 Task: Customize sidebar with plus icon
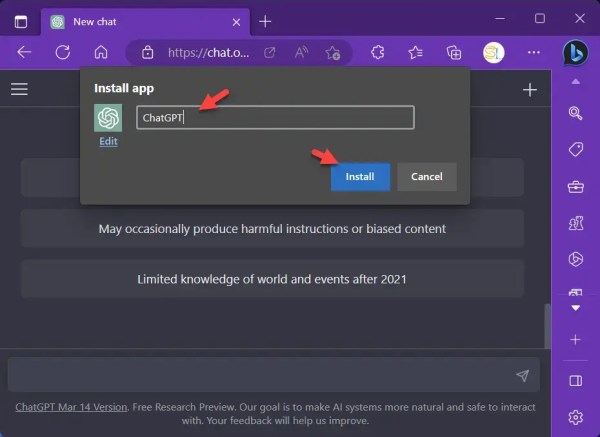coord(575,339)
